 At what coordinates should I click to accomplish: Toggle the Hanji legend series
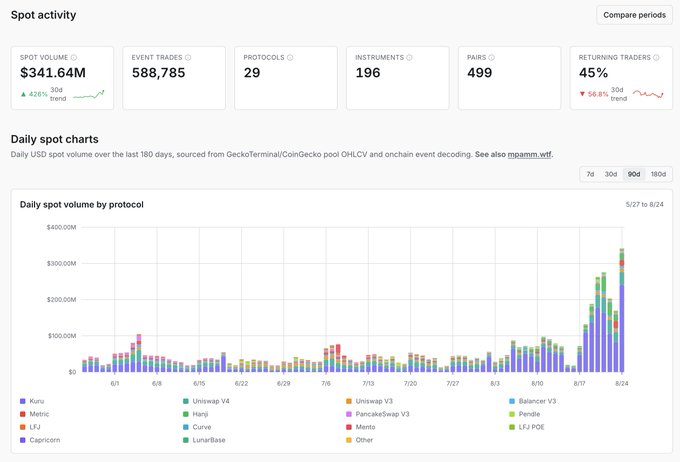(196, 414)
